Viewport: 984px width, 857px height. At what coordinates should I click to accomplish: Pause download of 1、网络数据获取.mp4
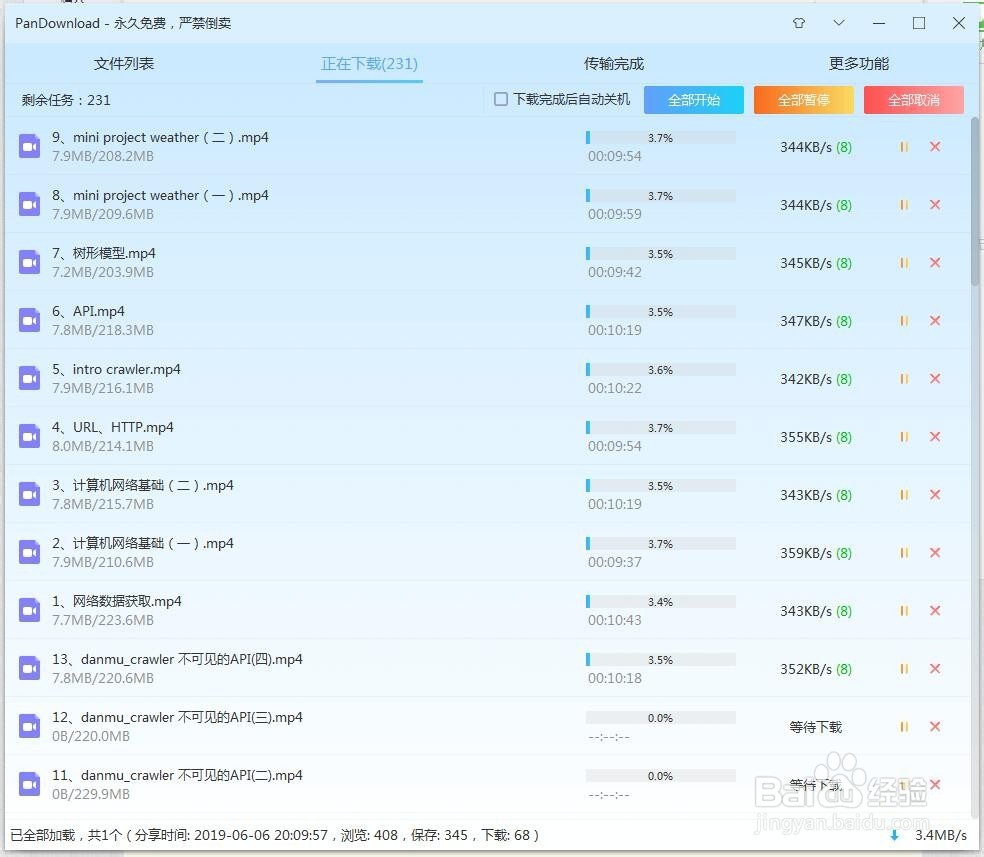(x=904, y=611)
